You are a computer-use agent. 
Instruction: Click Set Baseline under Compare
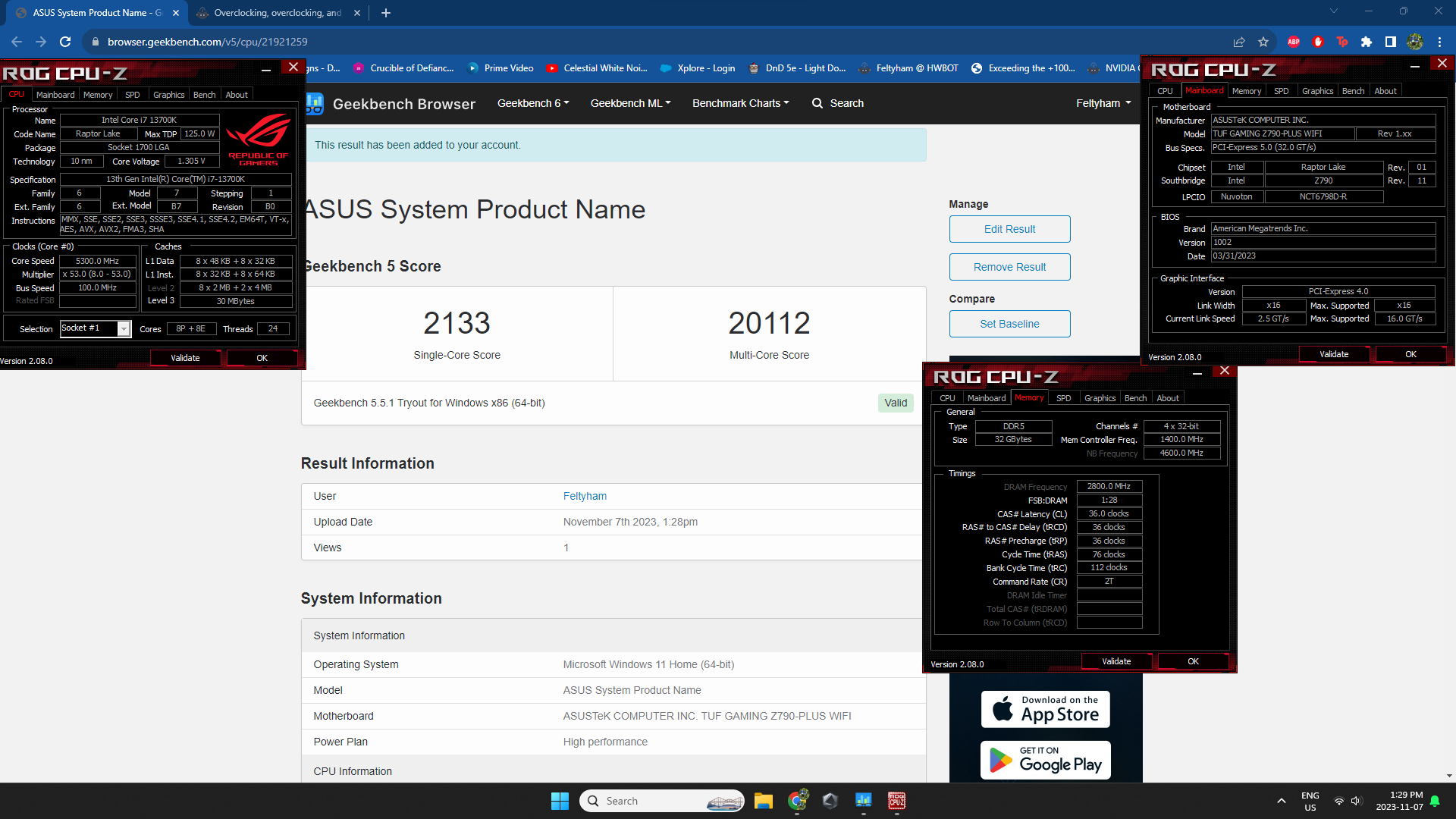point(1009,324)
